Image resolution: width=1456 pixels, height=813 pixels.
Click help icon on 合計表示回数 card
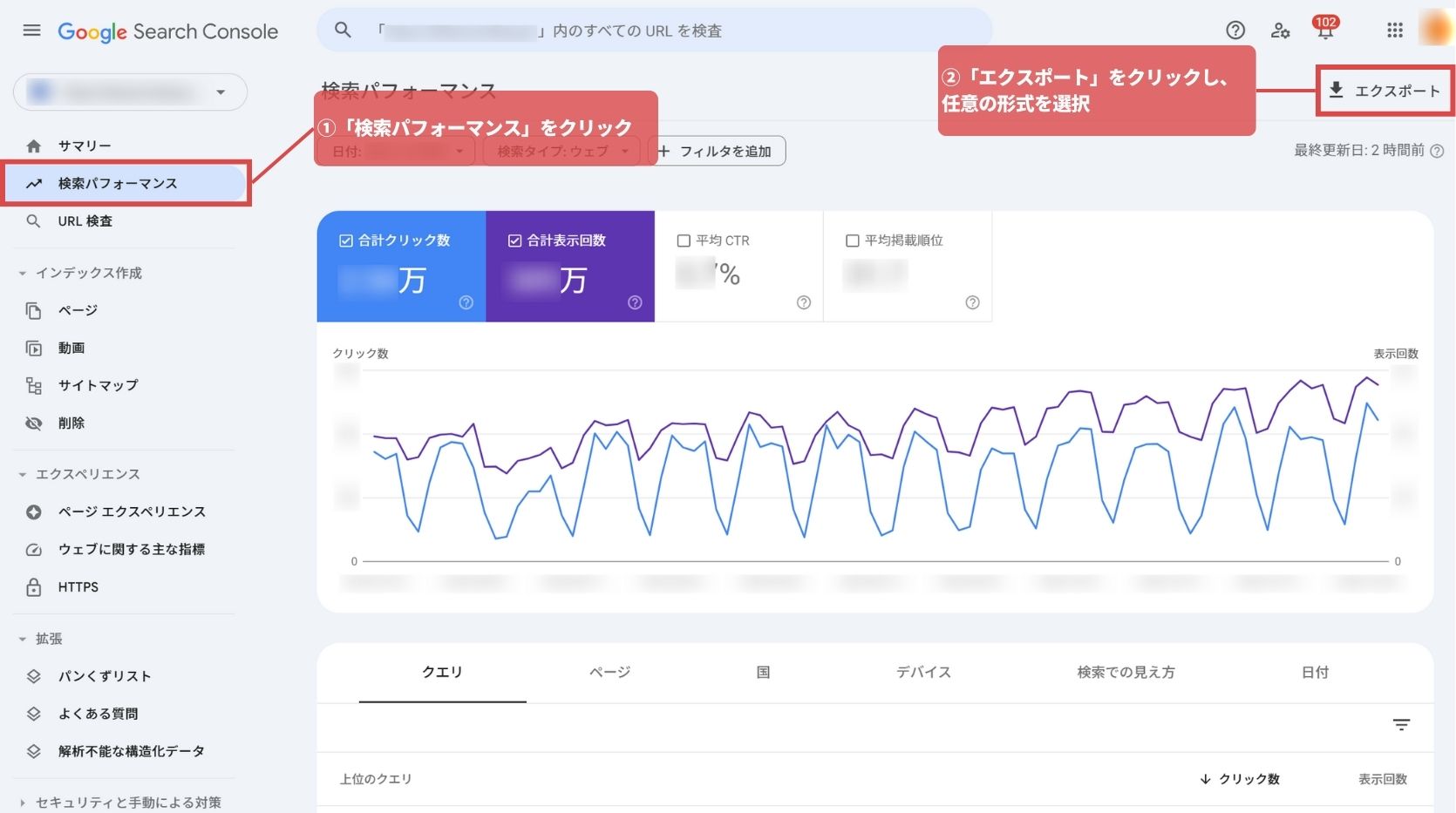(635, 302)
